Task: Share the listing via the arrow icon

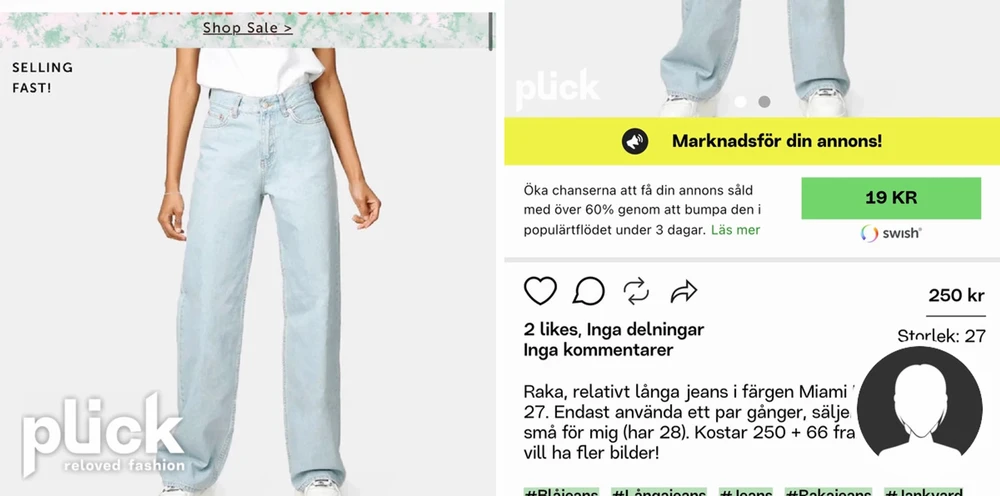Action: click(684, 292)
